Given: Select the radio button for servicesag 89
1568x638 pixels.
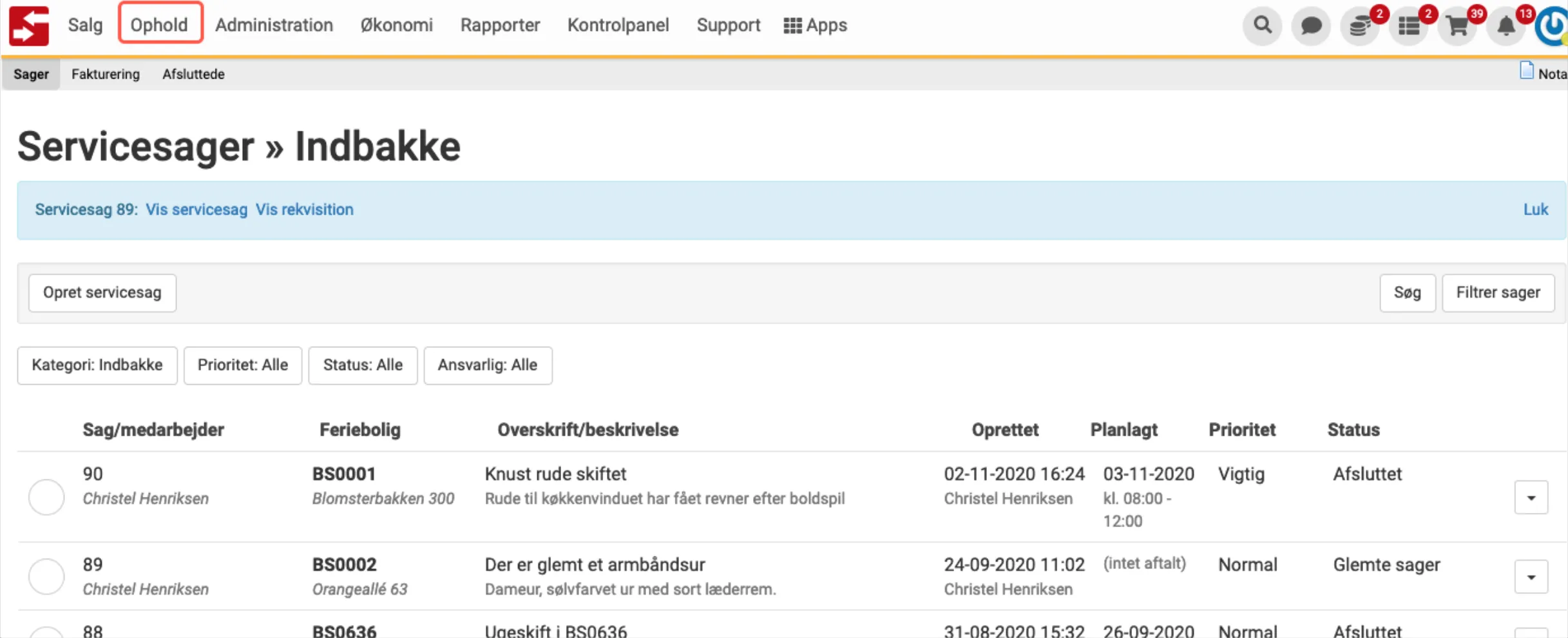Looking at the screenshot, I should click(x=46, y=575).
